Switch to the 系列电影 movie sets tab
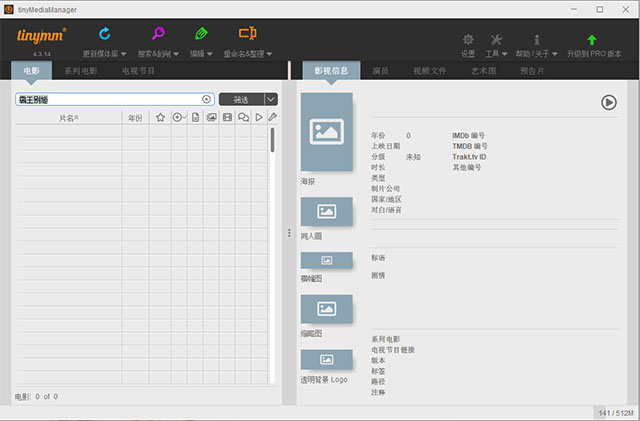The width and height of the screenshot is (640, 421). 81,71
